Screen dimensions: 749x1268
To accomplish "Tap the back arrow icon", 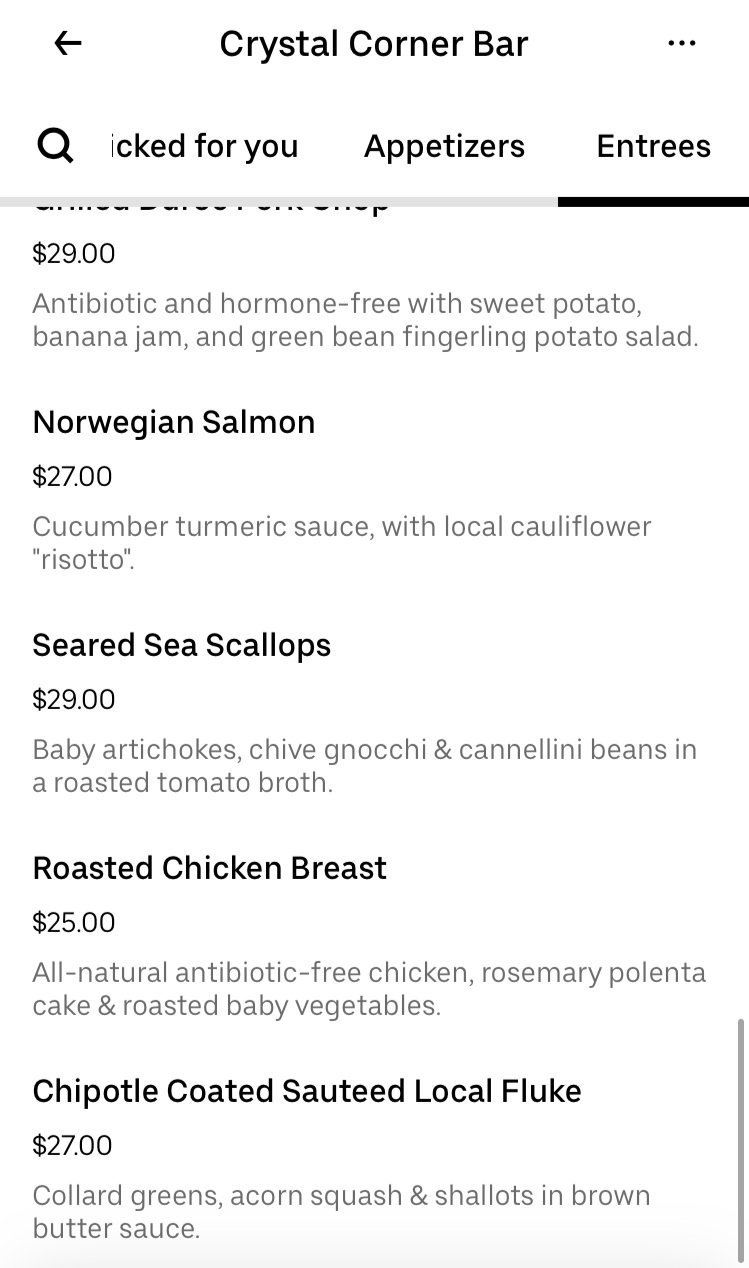I will point(68,43).
